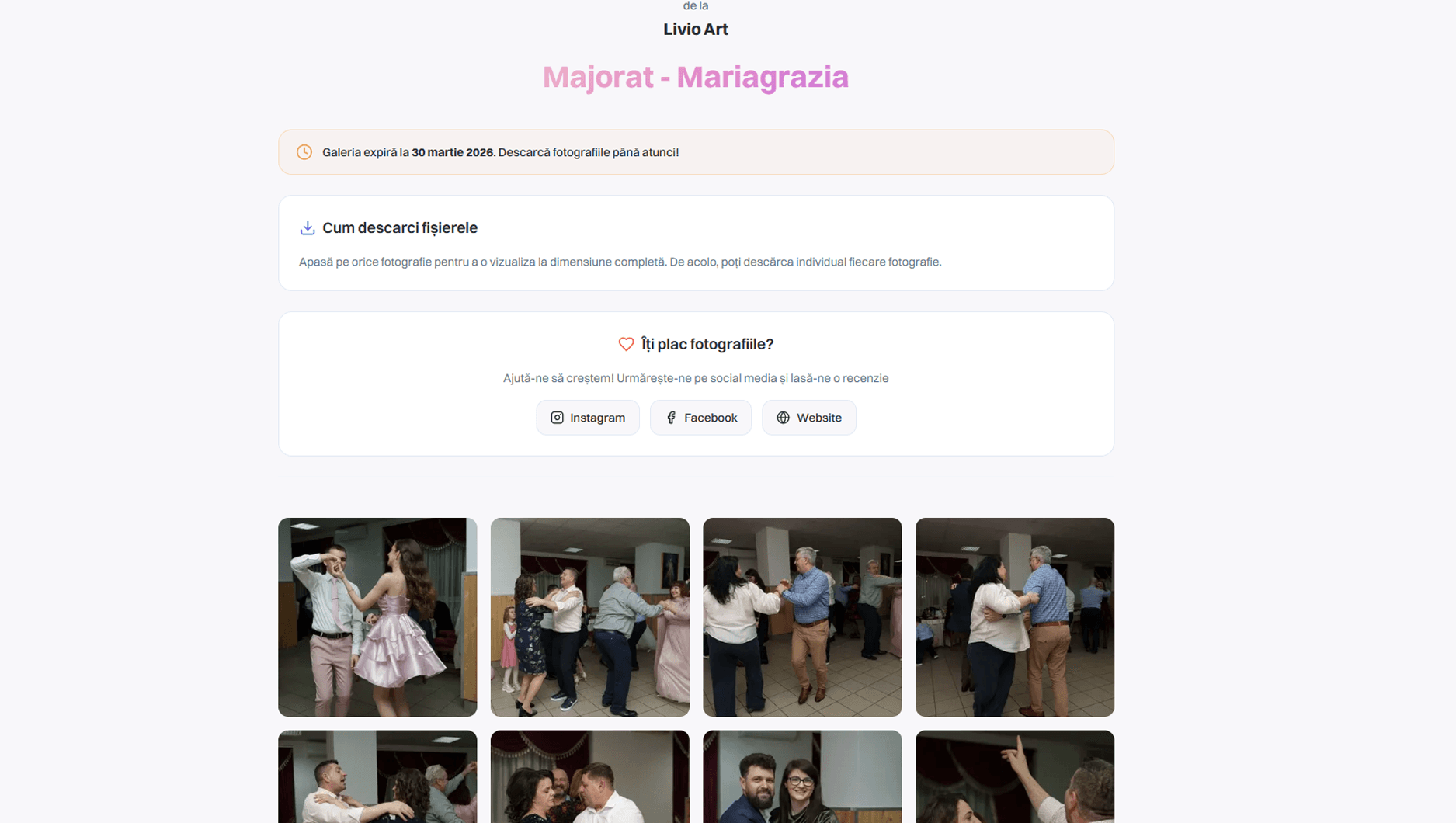The image size is (1456, 823).
Task: Visit the photographer's Website button
Action: pyautogui.click(x=808, y=418)
